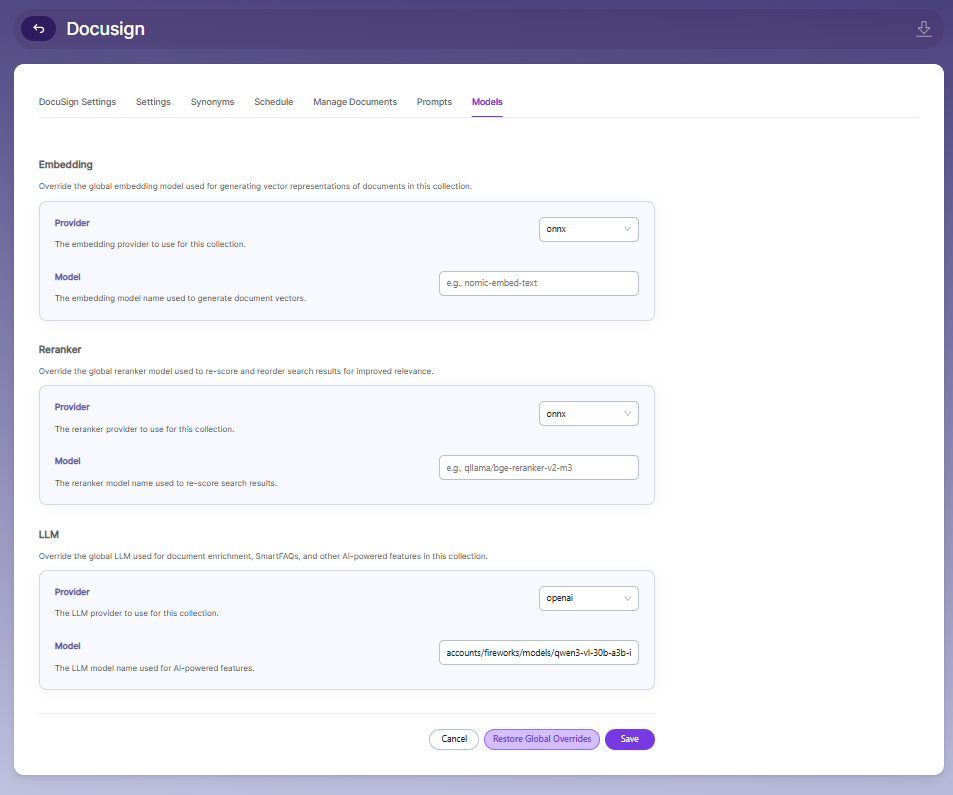Image resolution: width=953 pixels, height=795 pixels.
Task: Expand the Reranker provider dropdown
Action: 588,413
